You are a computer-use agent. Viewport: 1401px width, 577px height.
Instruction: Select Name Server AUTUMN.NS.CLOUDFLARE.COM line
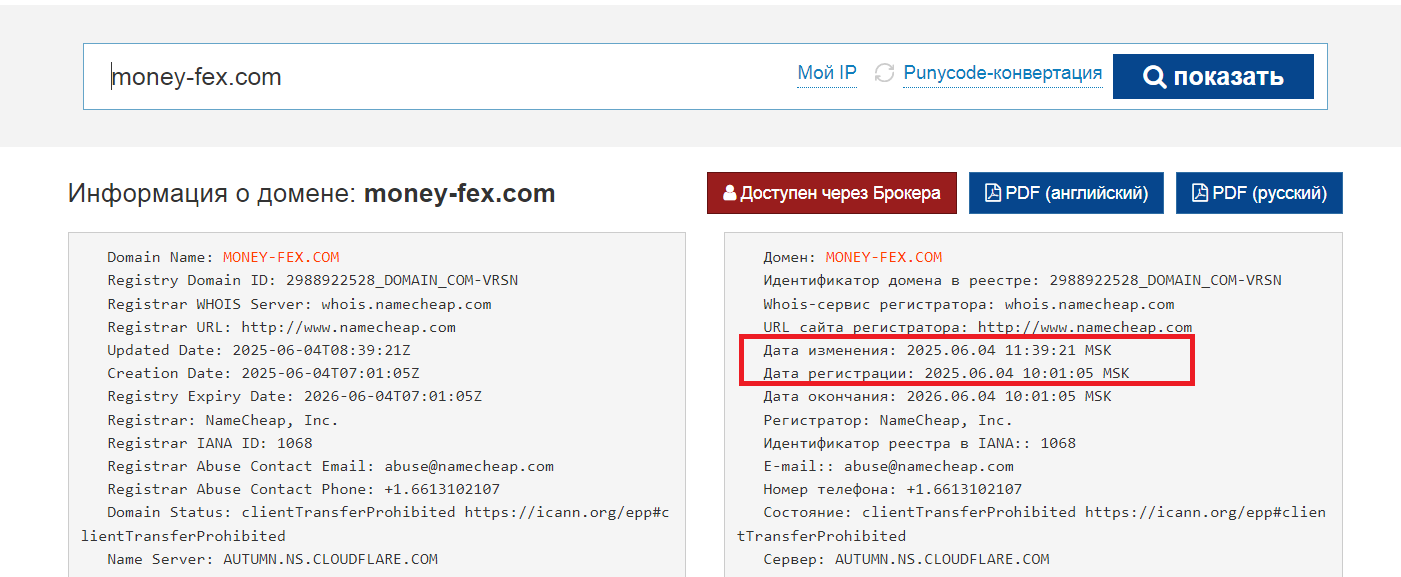[272, 559]
